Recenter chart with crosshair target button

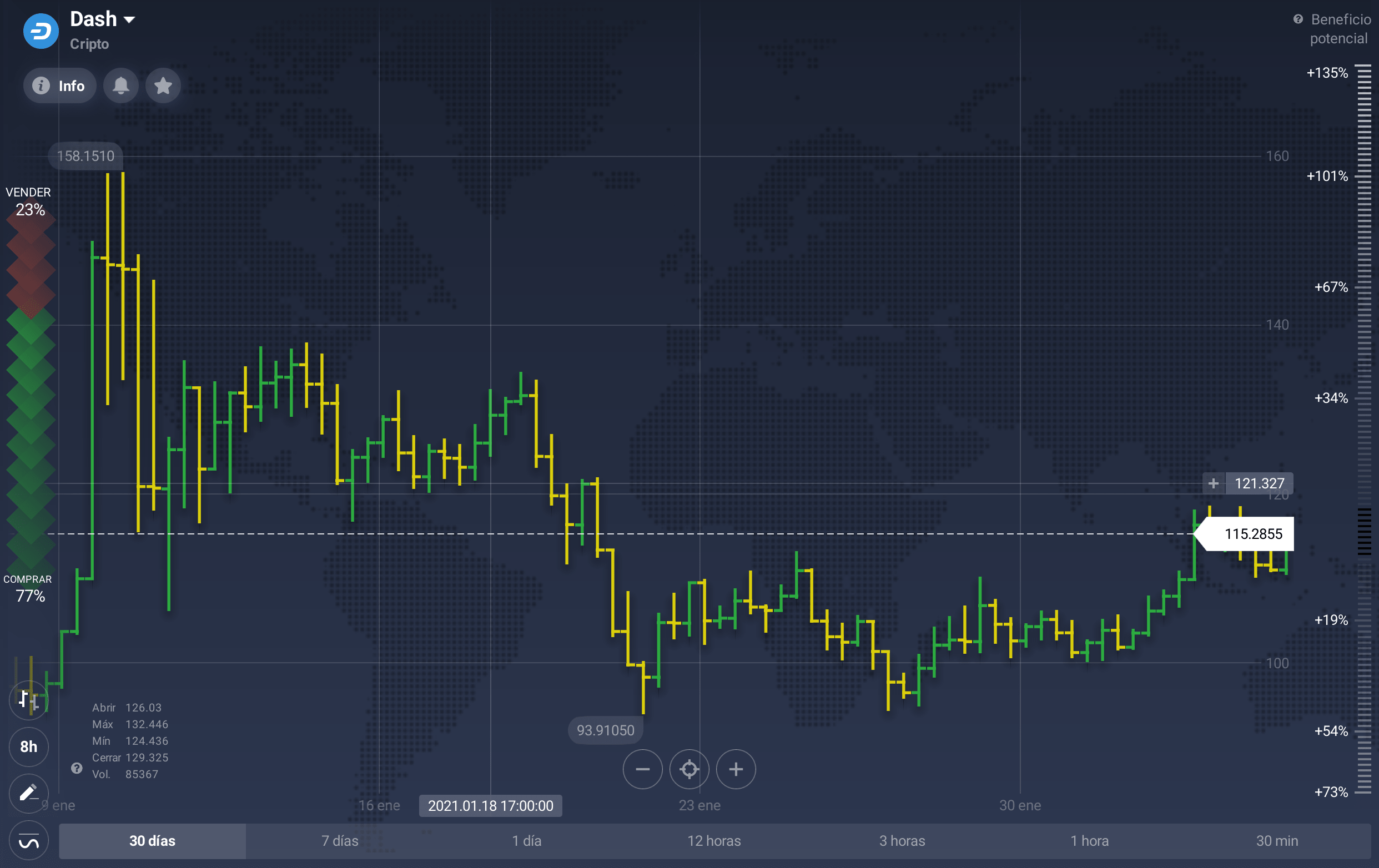tap(689, 769)
